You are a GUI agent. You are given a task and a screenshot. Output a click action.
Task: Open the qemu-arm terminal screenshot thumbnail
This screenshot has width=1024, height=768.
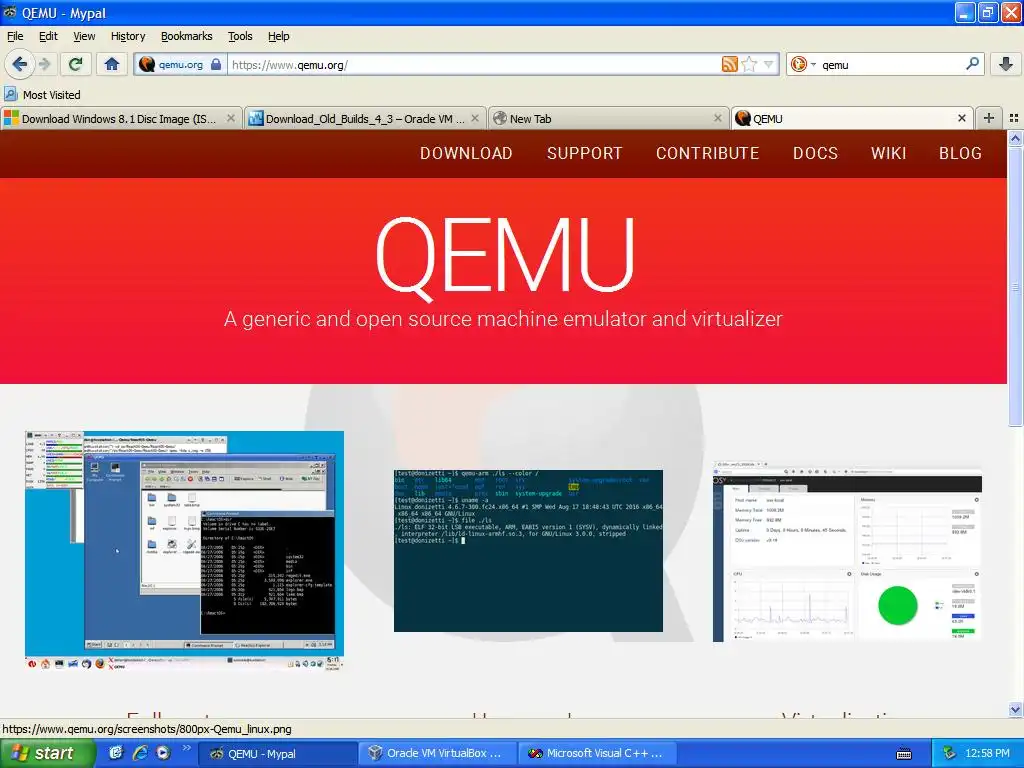coord(528,551)
